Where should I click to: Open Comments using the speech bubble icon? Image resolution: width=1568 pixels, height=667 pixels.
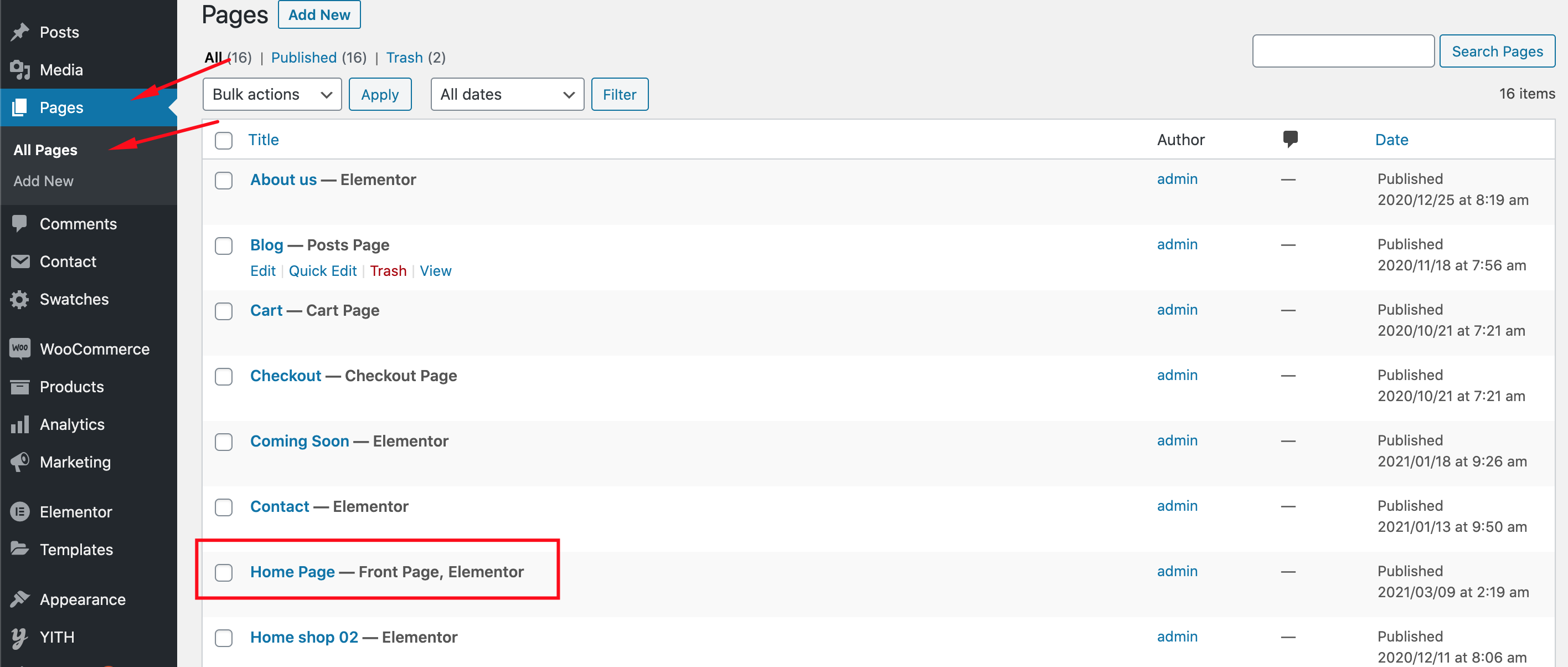tap(20, 224)
